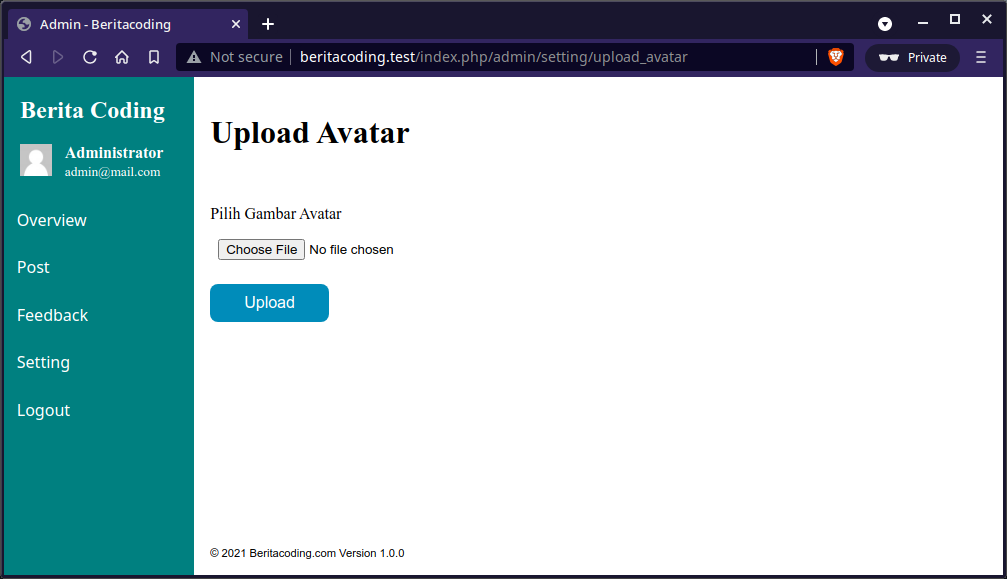Click the Private window indicator
1007x579 pixels.
tap(912, 57)
